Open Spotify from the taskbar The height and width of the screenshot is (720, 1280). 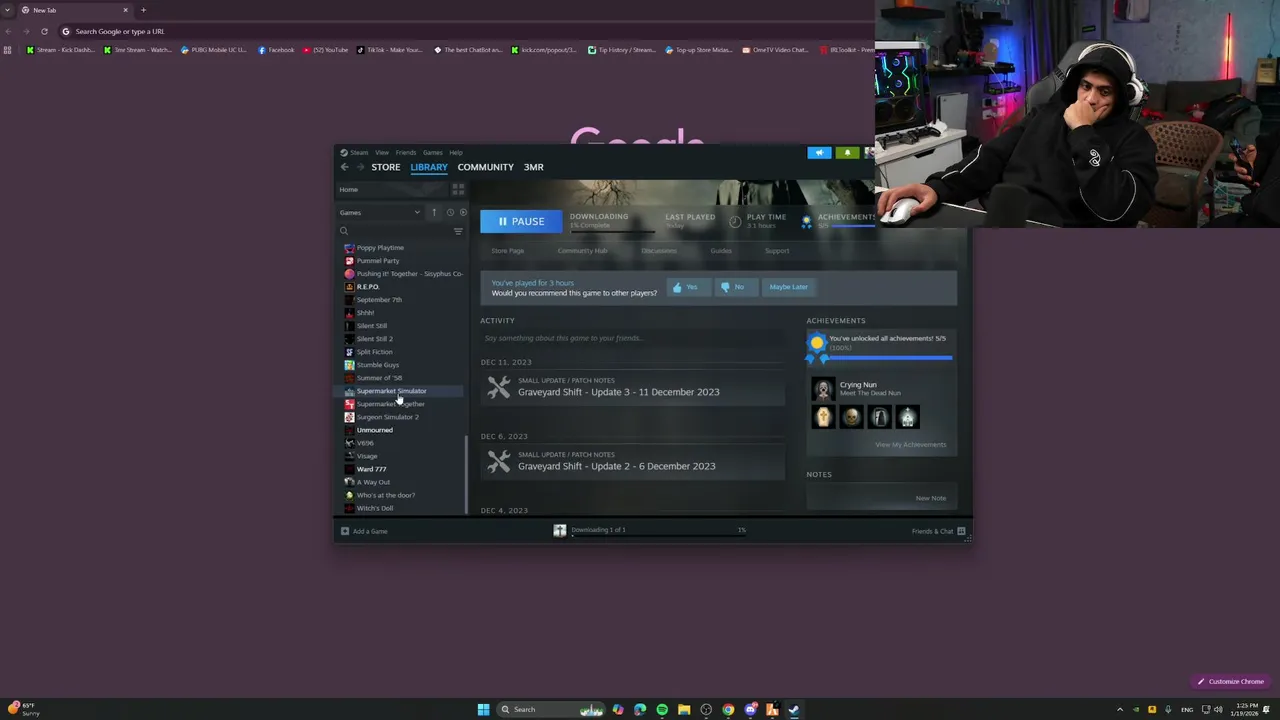pos(662,709)
